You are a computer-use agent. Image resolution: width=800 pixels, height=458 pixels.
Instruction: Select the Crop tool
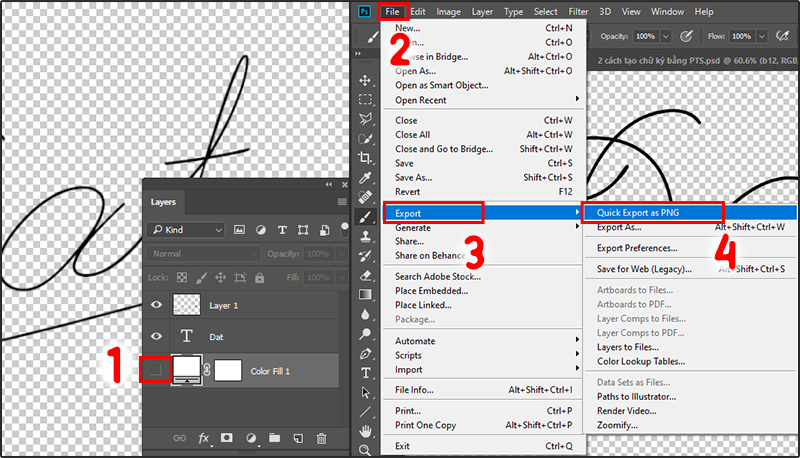(x=366, y=157)
